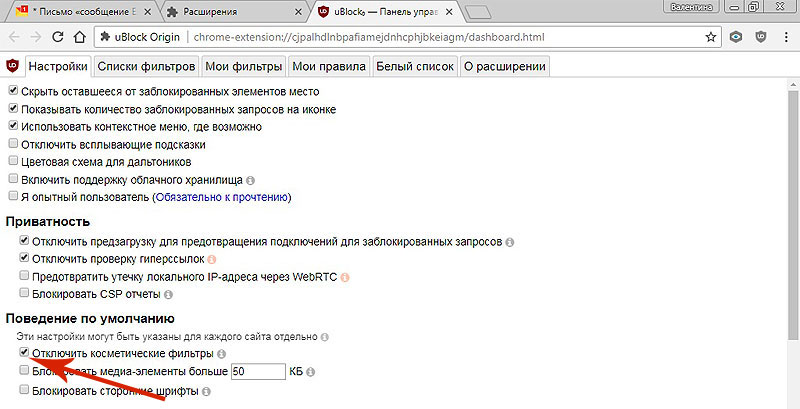Click the uBlock Origin shield toolbar icon
Viewport: 800px width, 409px height.
pyautogui.click(x=761, y=37)
